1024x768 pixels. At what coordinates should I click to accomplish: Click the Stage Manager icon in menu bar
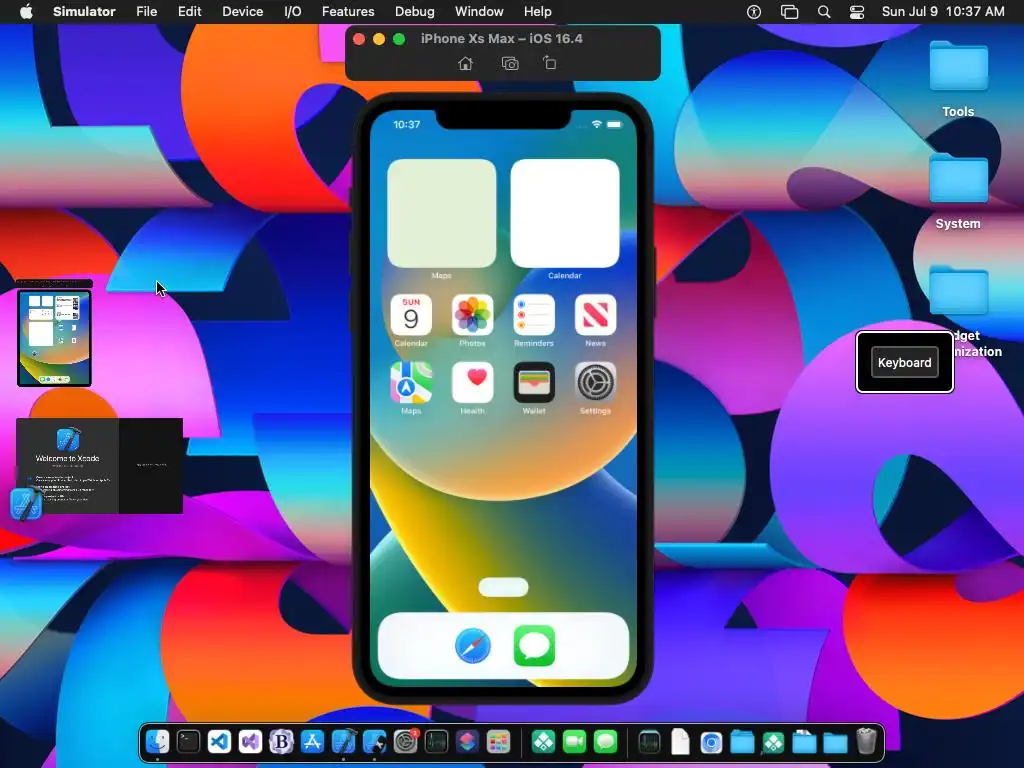coord(789,12)
